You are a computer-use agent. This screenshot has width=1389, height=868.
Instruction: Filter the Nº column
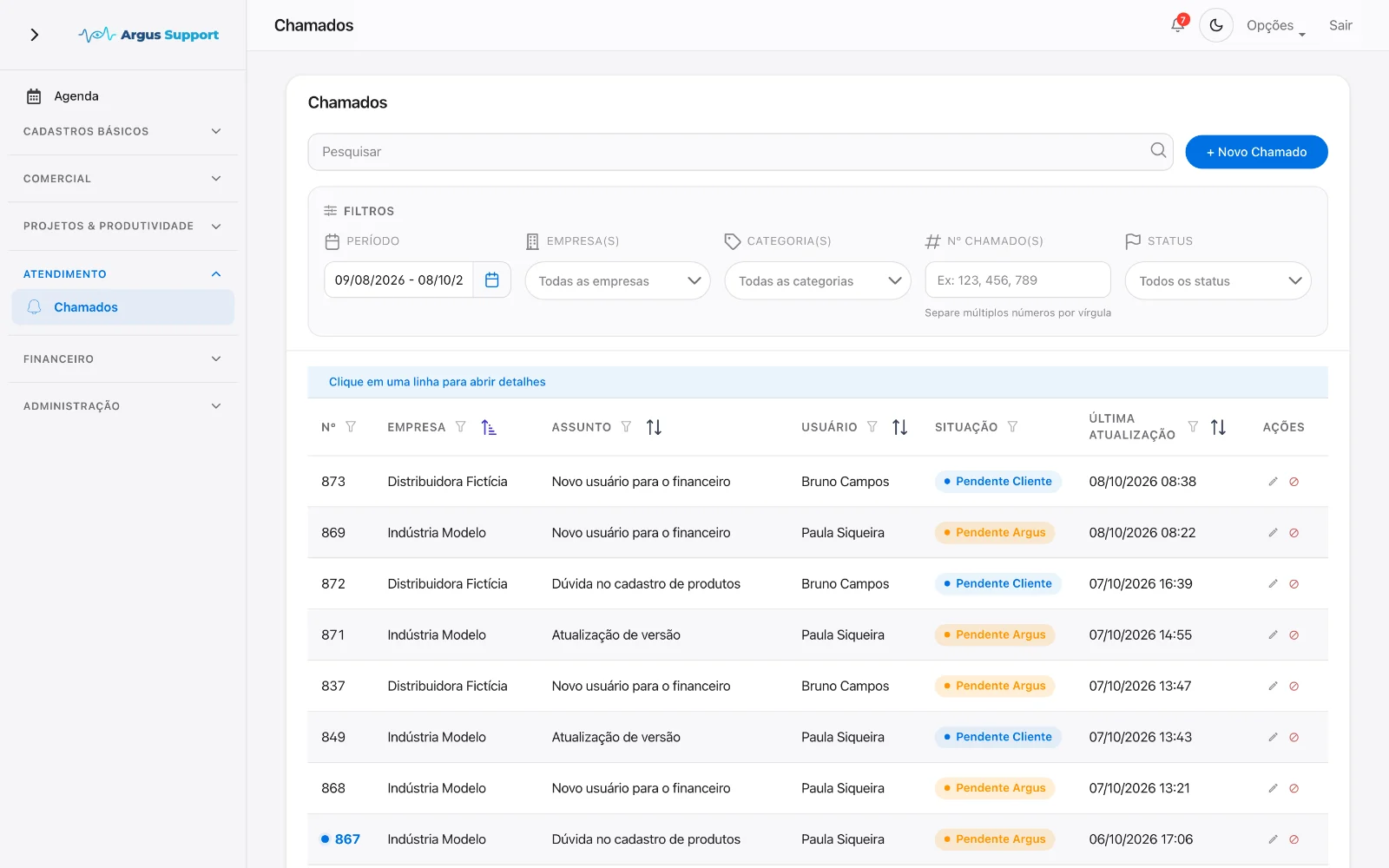351,427
